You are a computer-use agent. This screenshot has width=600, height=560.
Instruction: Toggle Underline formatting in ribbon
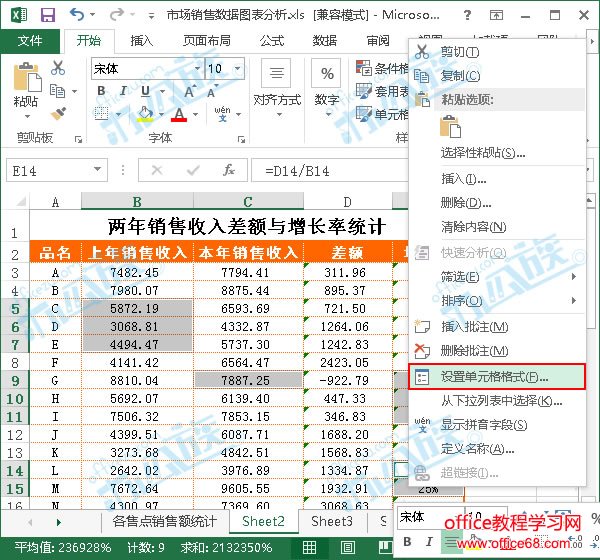(143, 91)
